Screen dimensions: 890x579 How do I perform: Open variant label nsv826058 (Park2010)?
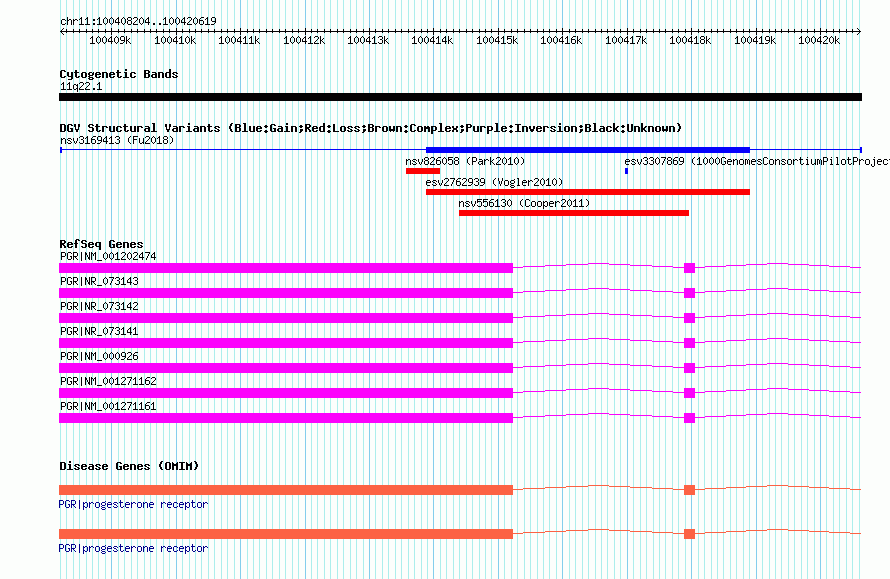(x=465, y=161)
